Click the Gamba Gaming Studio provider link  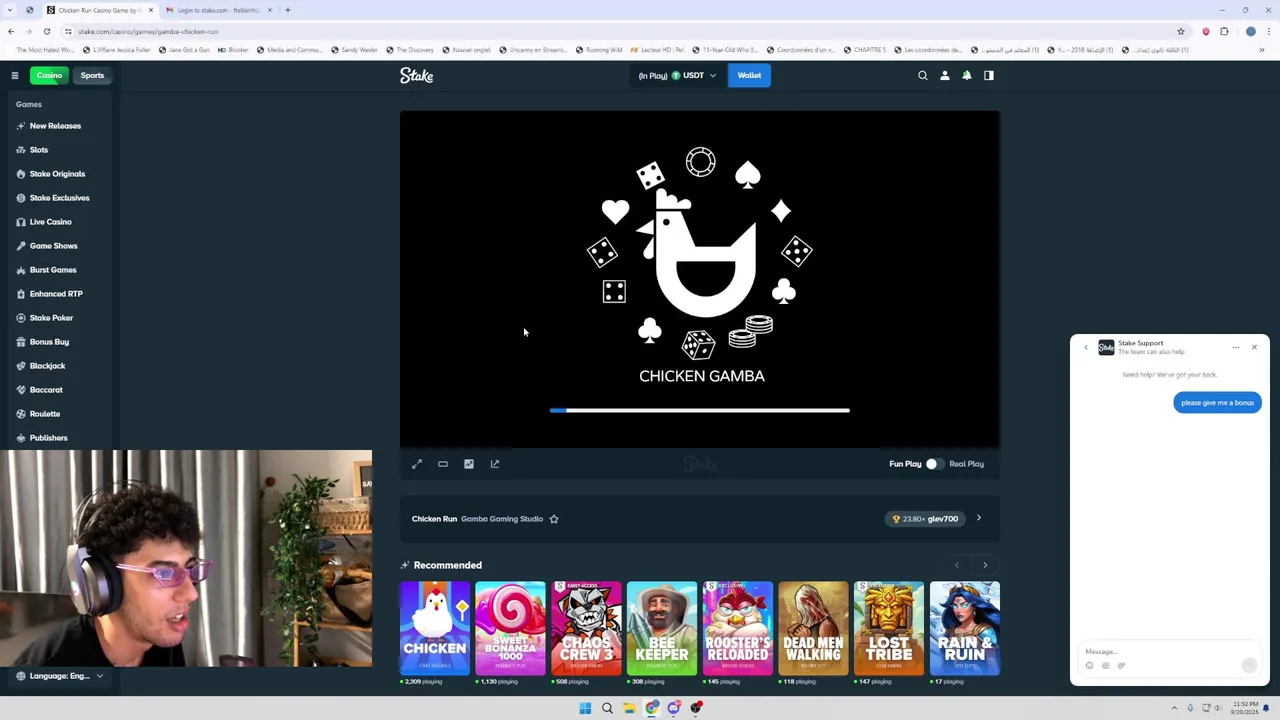coord(502,519)
